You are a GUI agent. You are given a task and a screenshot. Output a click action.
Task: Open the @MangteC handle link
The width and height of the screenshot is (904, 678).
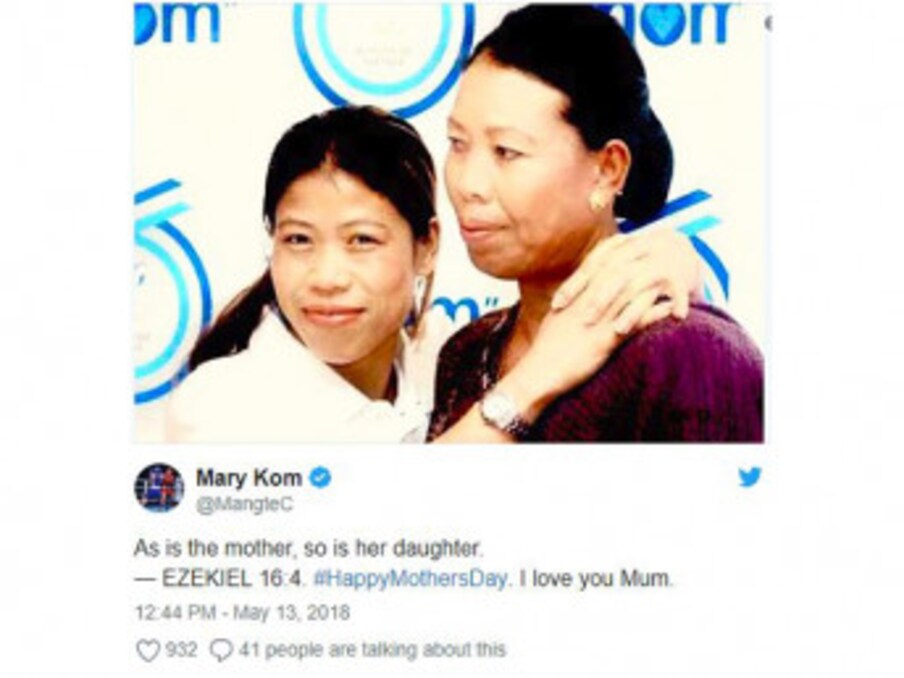point(245,505)
